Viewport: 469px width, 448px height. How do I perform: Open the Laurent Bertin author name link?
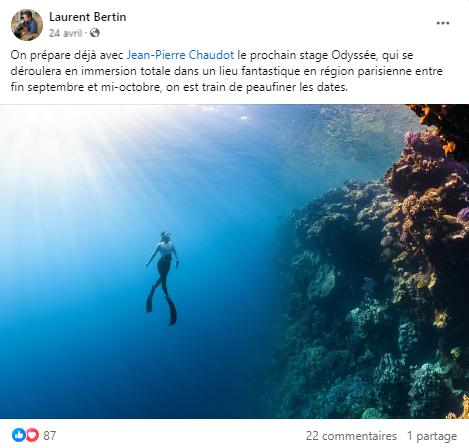pyautogui.click(x=88, y=17)
